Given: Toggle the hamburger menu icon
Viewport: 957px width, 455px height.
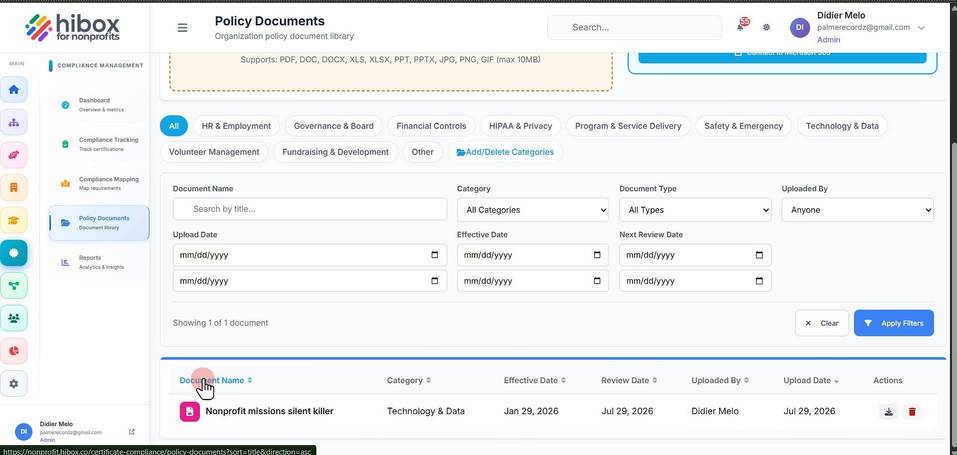Looking at the screenshot, I should 182,27.
